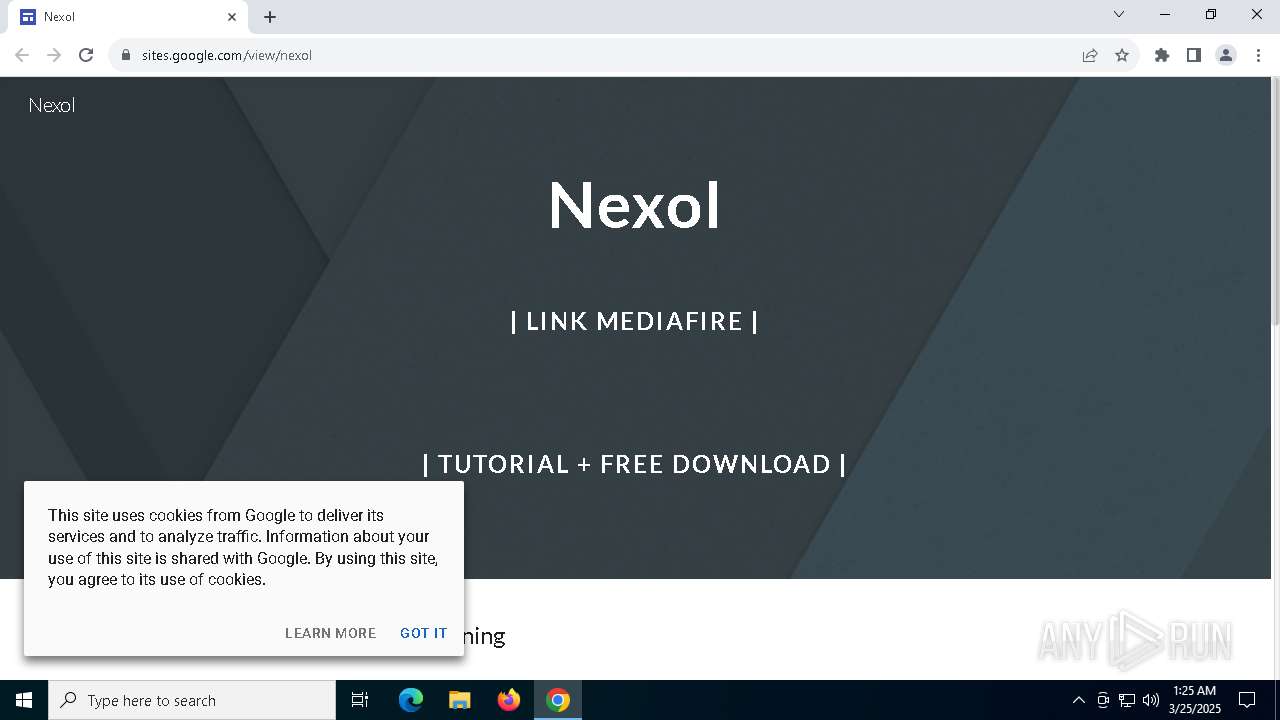The width and height of the screenshot is (1280, 720).
Task: Select the Nexol browser tab
Action: (128, 17)
